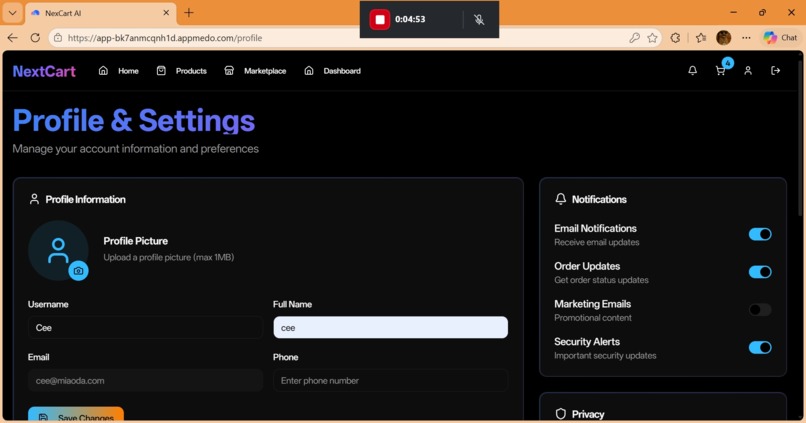This screenshot has height=423, width=806.
Task: Open the tab search dropdown arrow
Action: [12, 13]
